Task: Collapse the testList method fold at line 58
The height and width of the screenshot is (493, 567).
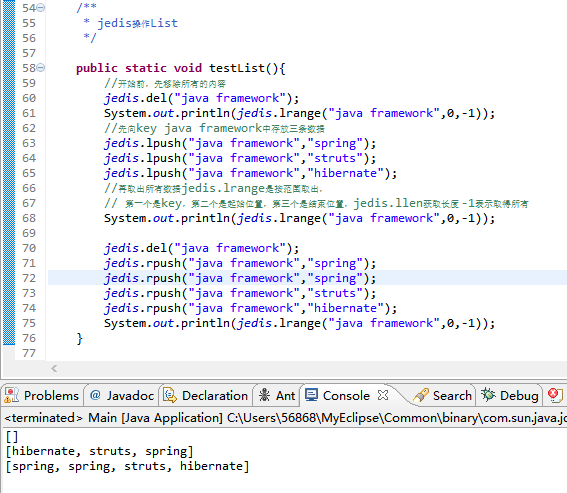Action: click(41, 68)
